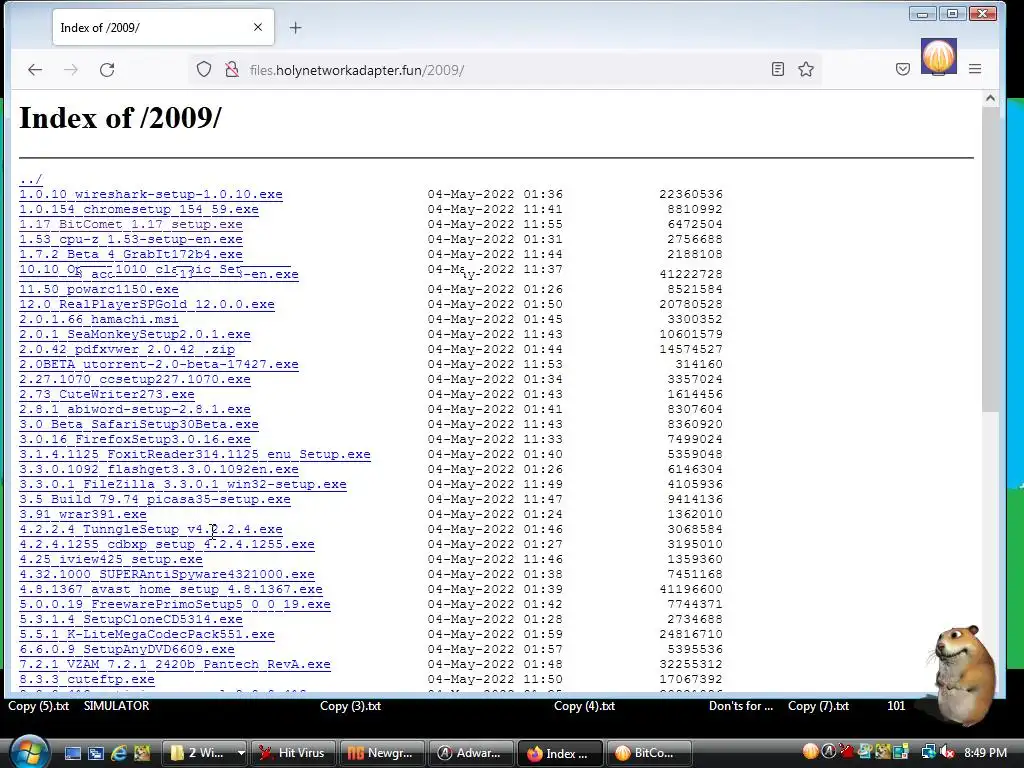This screenshot has width=1024, height=768.
Task: Open iview425_setup.exe link
Action: point(110,559)
